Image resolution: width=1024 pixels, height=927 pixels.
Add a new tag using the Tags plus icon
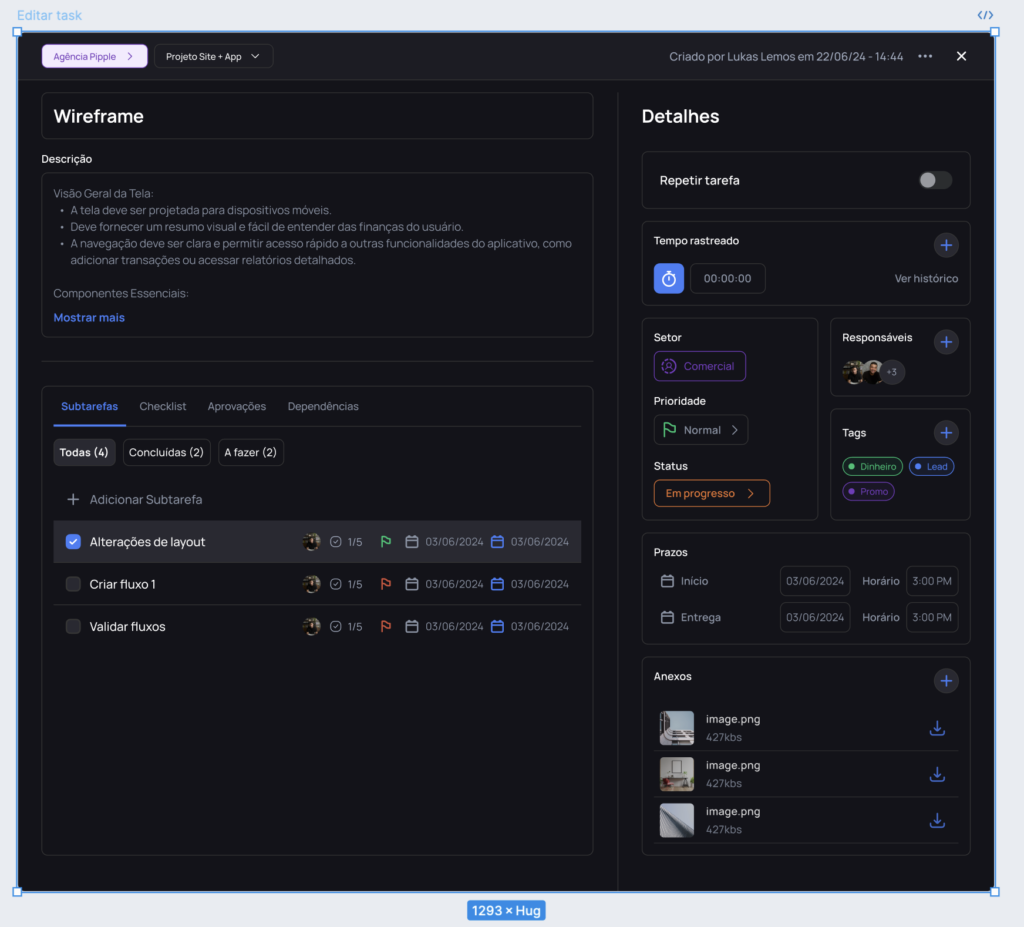[x=946, y=432]
